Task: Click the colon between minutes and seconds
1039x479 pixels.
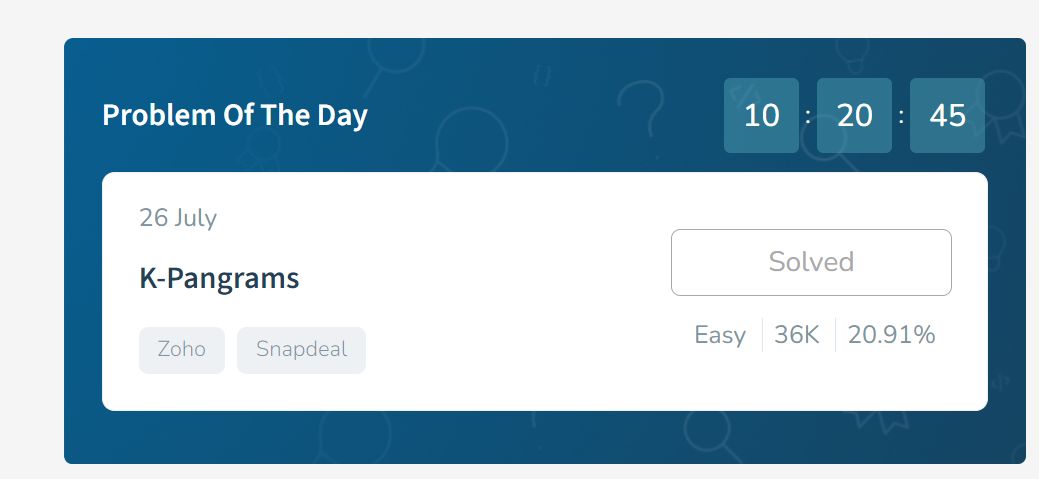Action: (901, 117)
